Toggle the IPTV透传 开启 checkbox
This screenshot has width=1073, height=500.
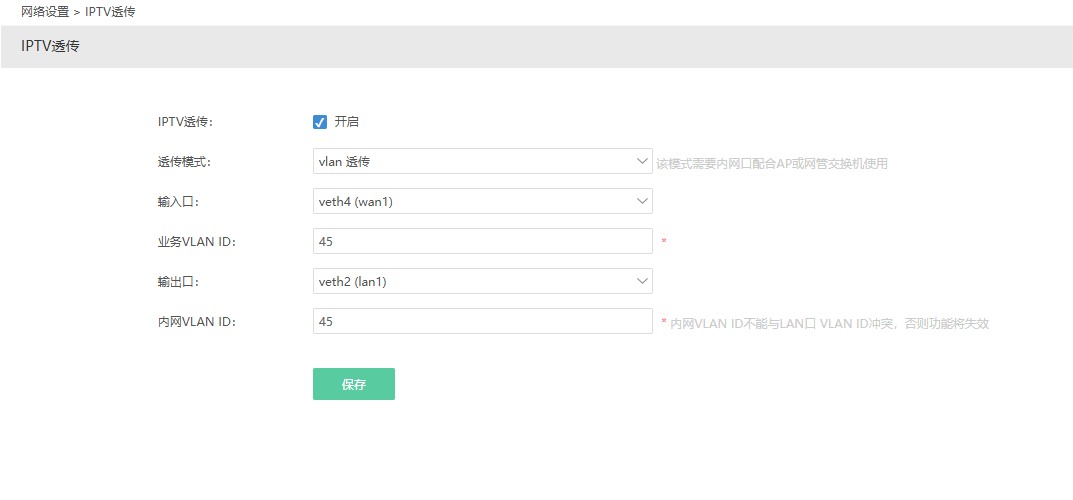coord(320,122)
